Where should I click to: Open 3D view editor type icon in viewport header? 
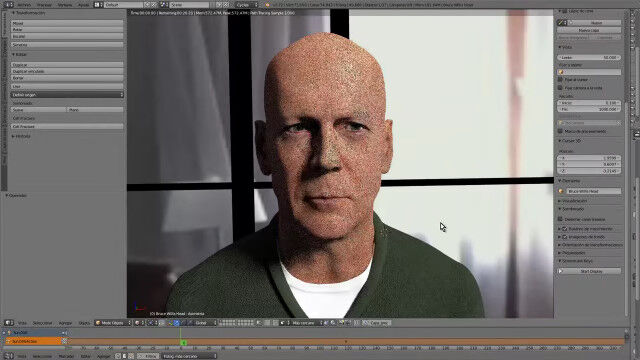click(x=9, y=322)
